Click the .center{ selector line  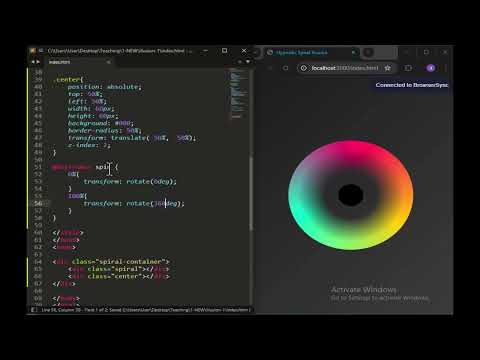pos(68,80)
